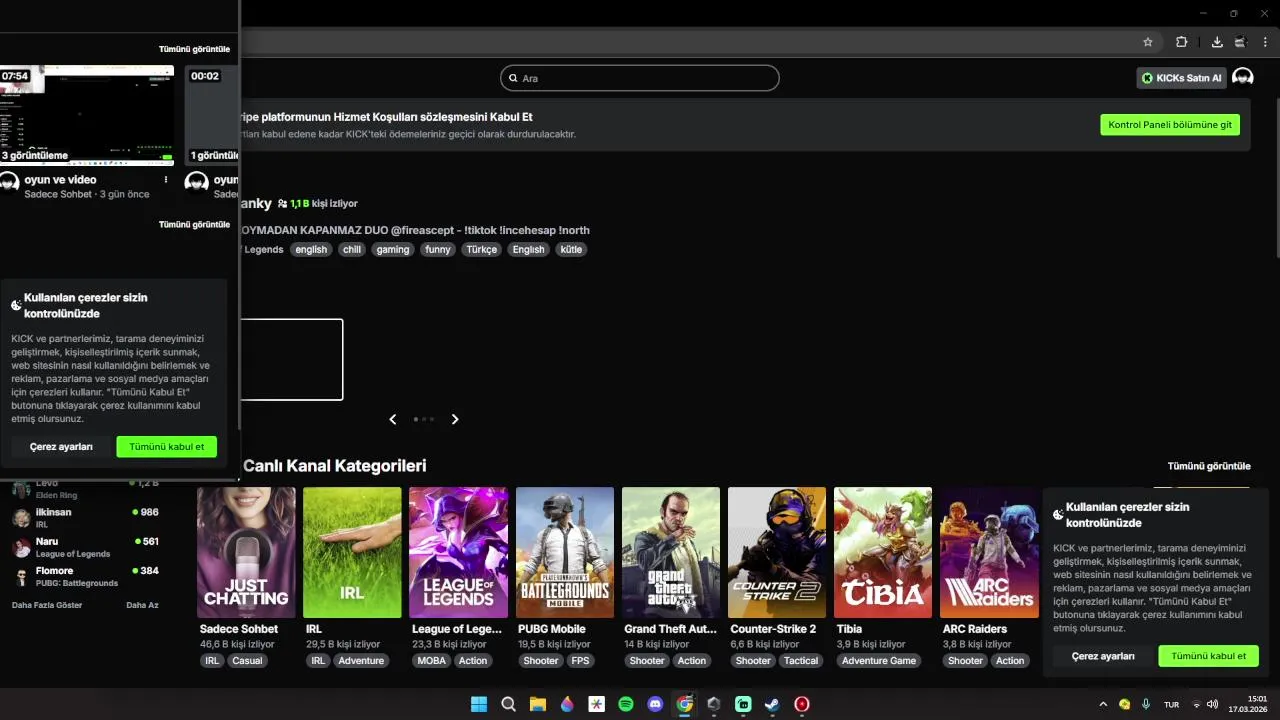Viewport: 1280px width, 720px height.
Task: Select the chill stream tag
Action: point(352,250)
